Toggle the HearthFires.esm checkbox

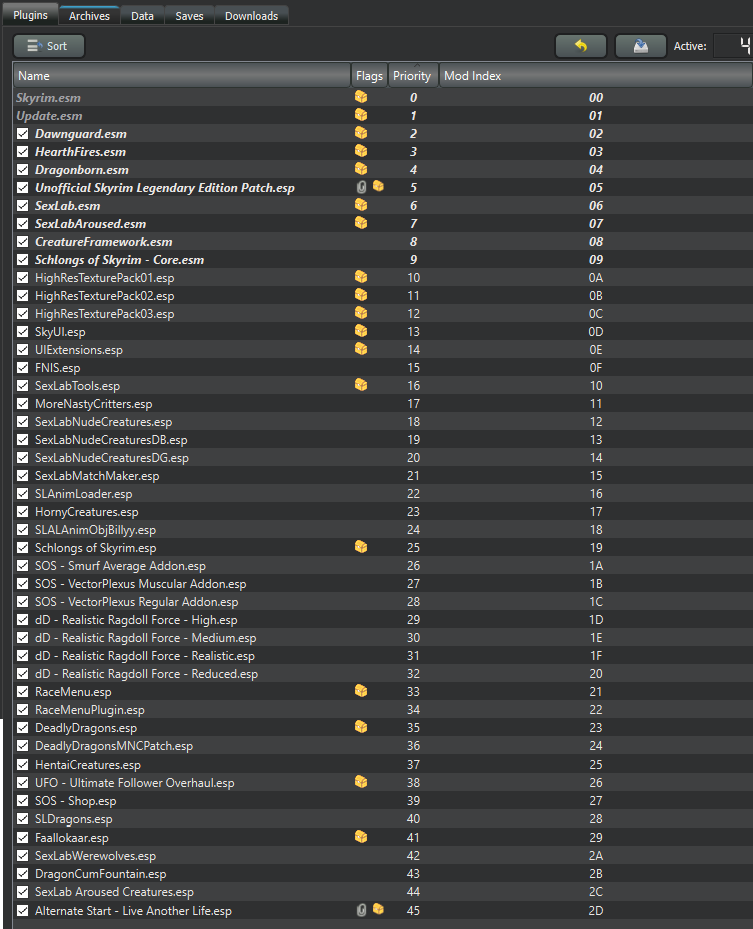point(23,152)
